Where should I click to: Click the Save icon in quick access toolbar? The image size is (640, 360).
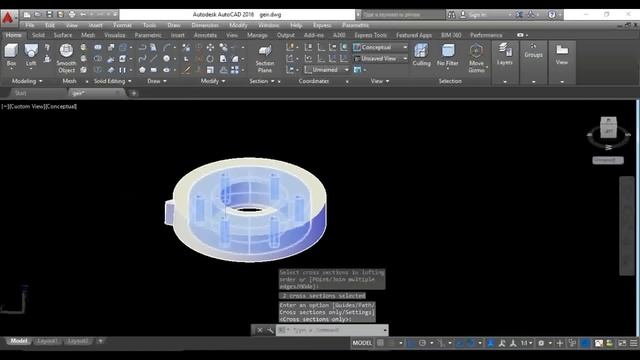pos(49,14)
